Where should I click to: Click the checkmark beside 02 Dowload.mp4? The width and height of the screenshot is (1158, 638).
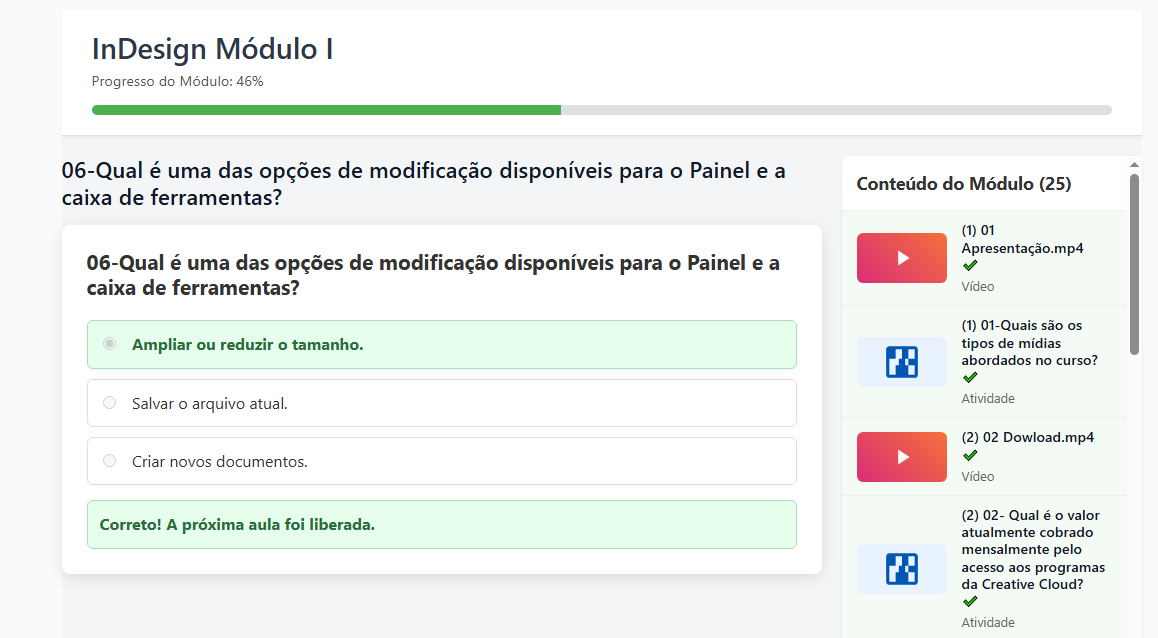coord(968,454)
